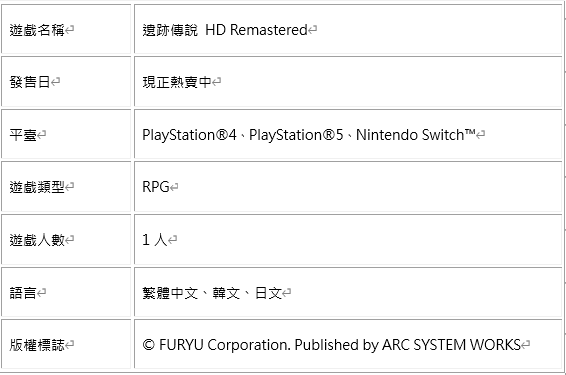
Task: Click on ARC SYSTEM WORKS text
Action: (451, 345)
